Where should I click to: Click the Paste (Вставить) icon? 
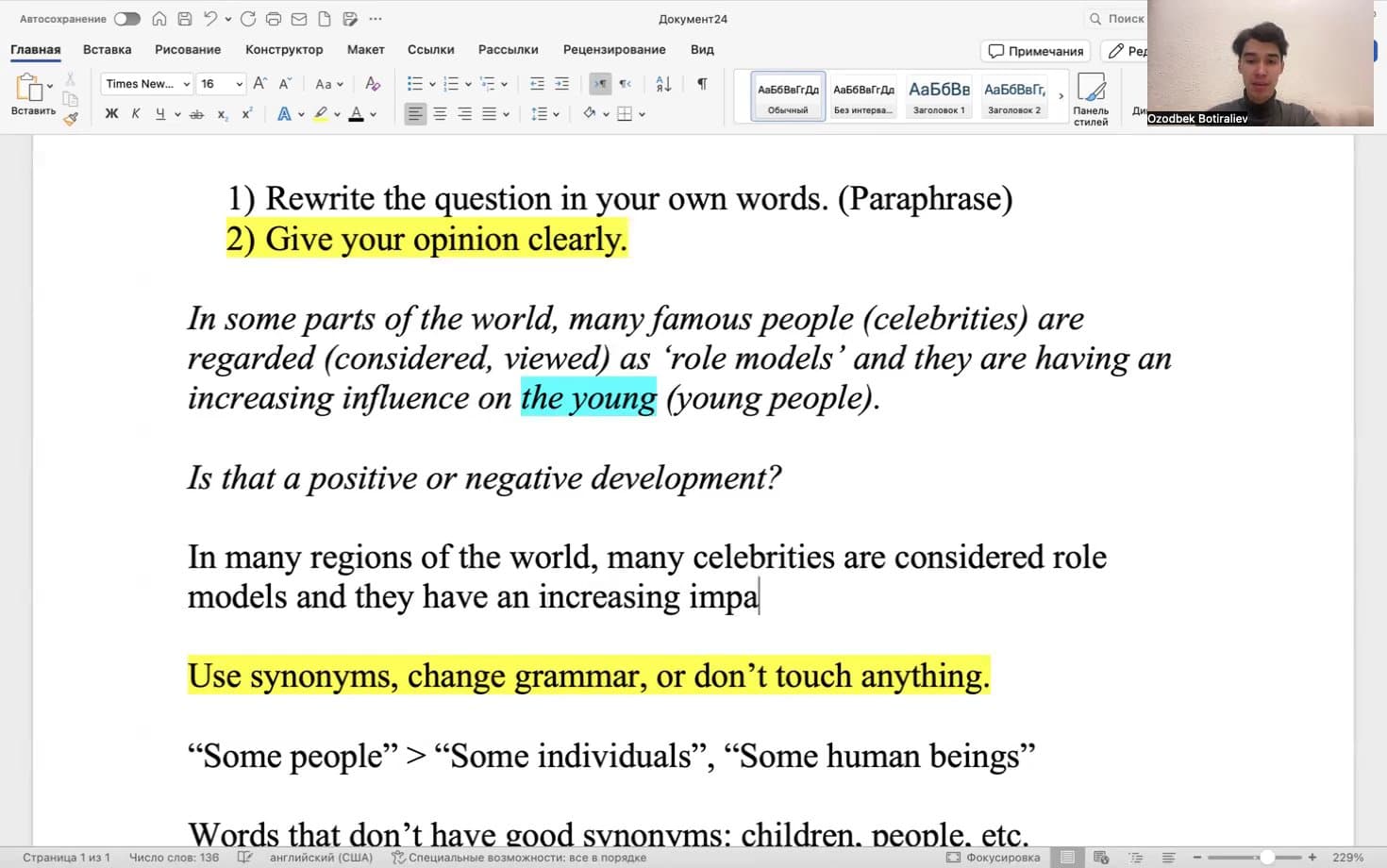(x=28, y=88)
